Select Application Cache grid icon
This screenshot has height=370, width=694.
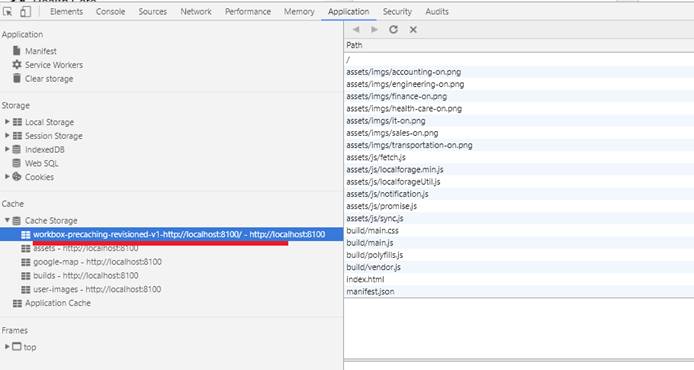point(17,303)
